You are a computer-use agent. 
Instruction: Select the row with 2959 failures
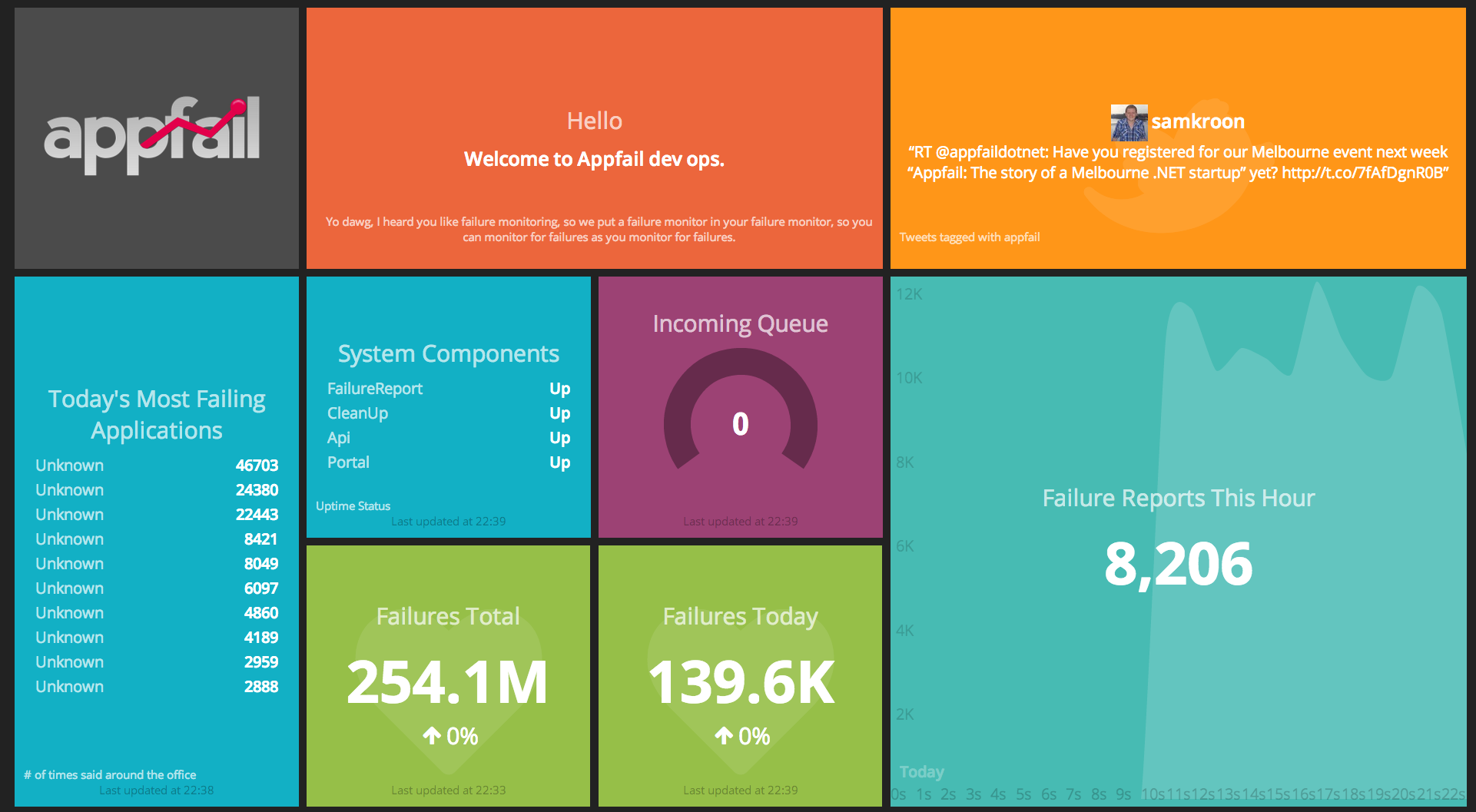click(x=157, y=662)
